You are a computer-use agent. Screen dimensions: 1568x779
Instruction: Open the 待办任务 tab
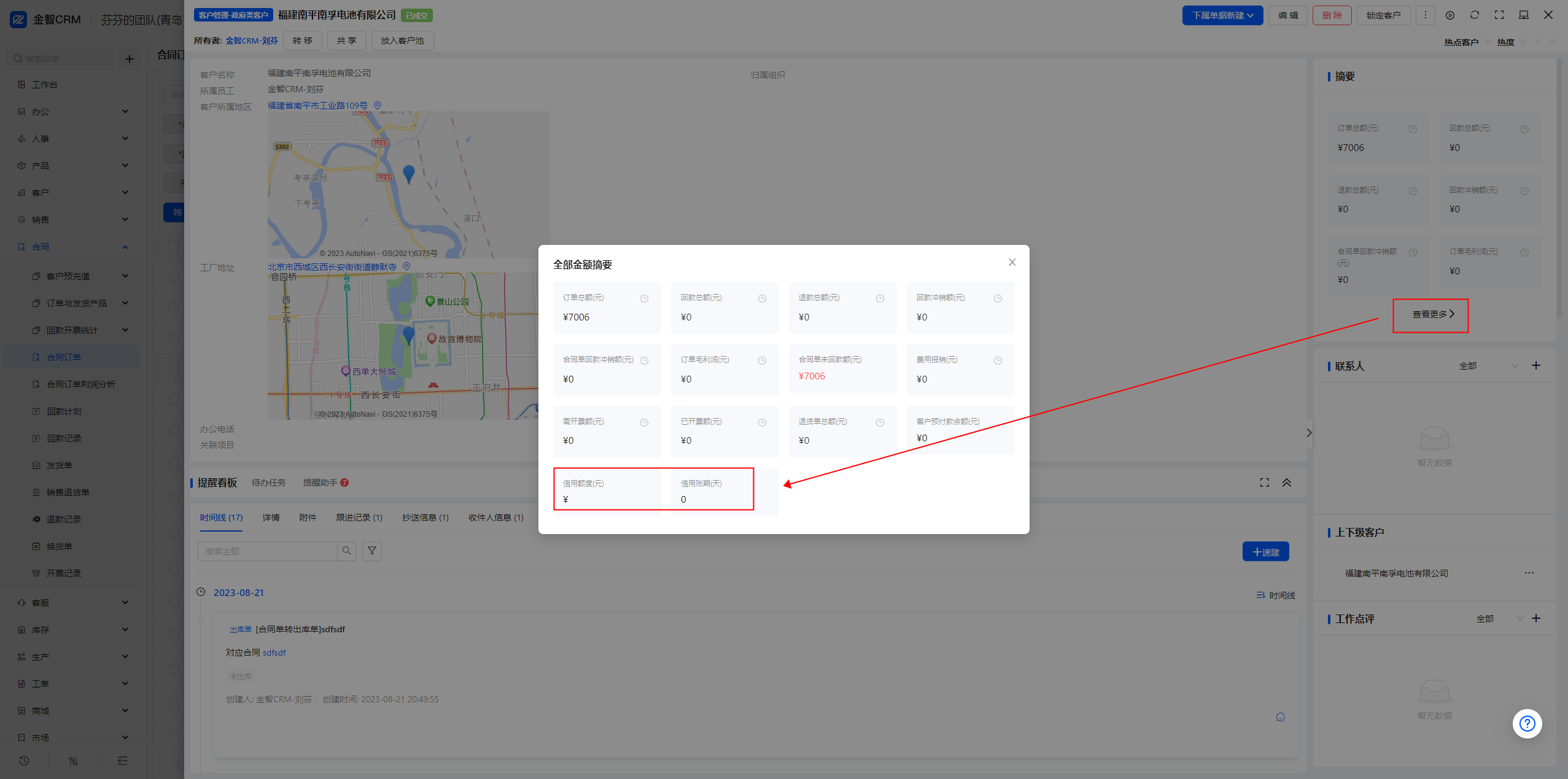(268, 483)
